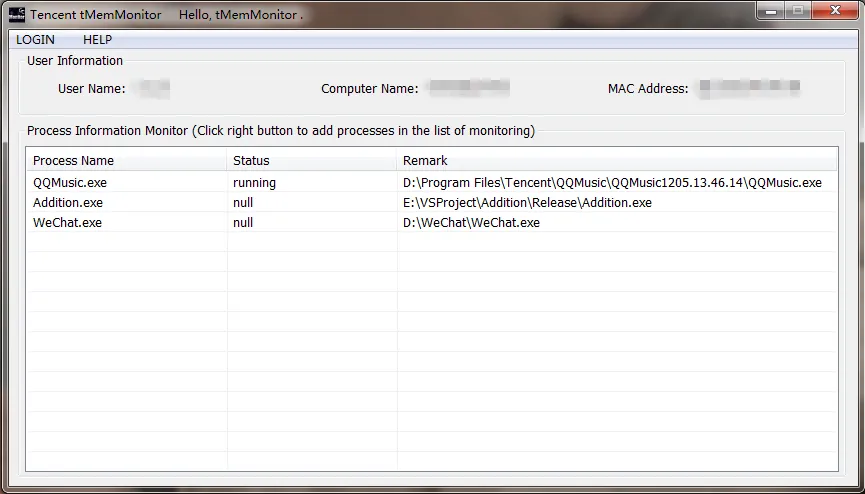The image size is (865, 494).
Task: Click the blurred MAC Address value
Action: (750, 87)
